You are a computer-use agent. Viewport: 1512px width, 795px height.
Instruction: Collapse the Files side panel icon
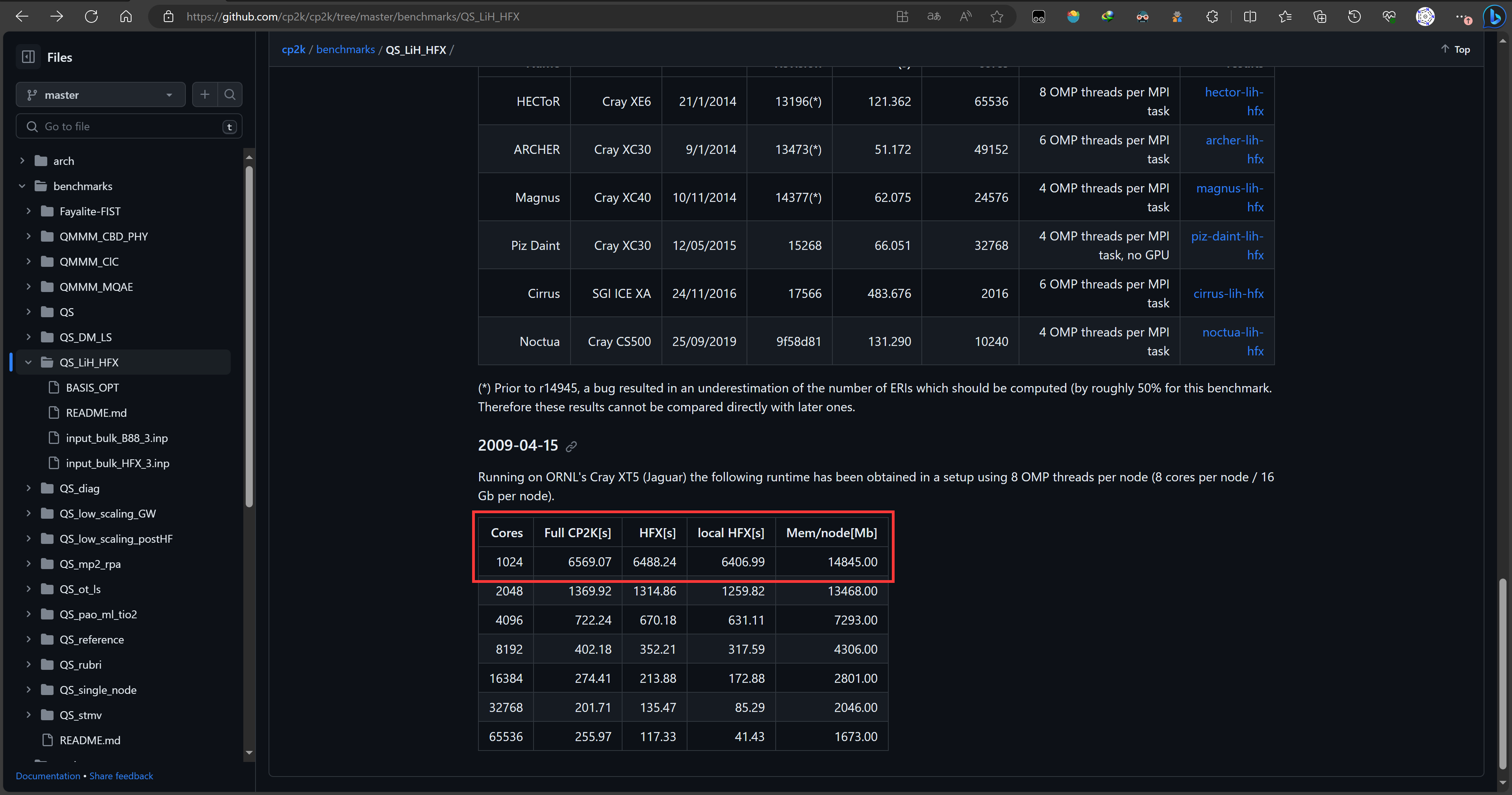28,57
